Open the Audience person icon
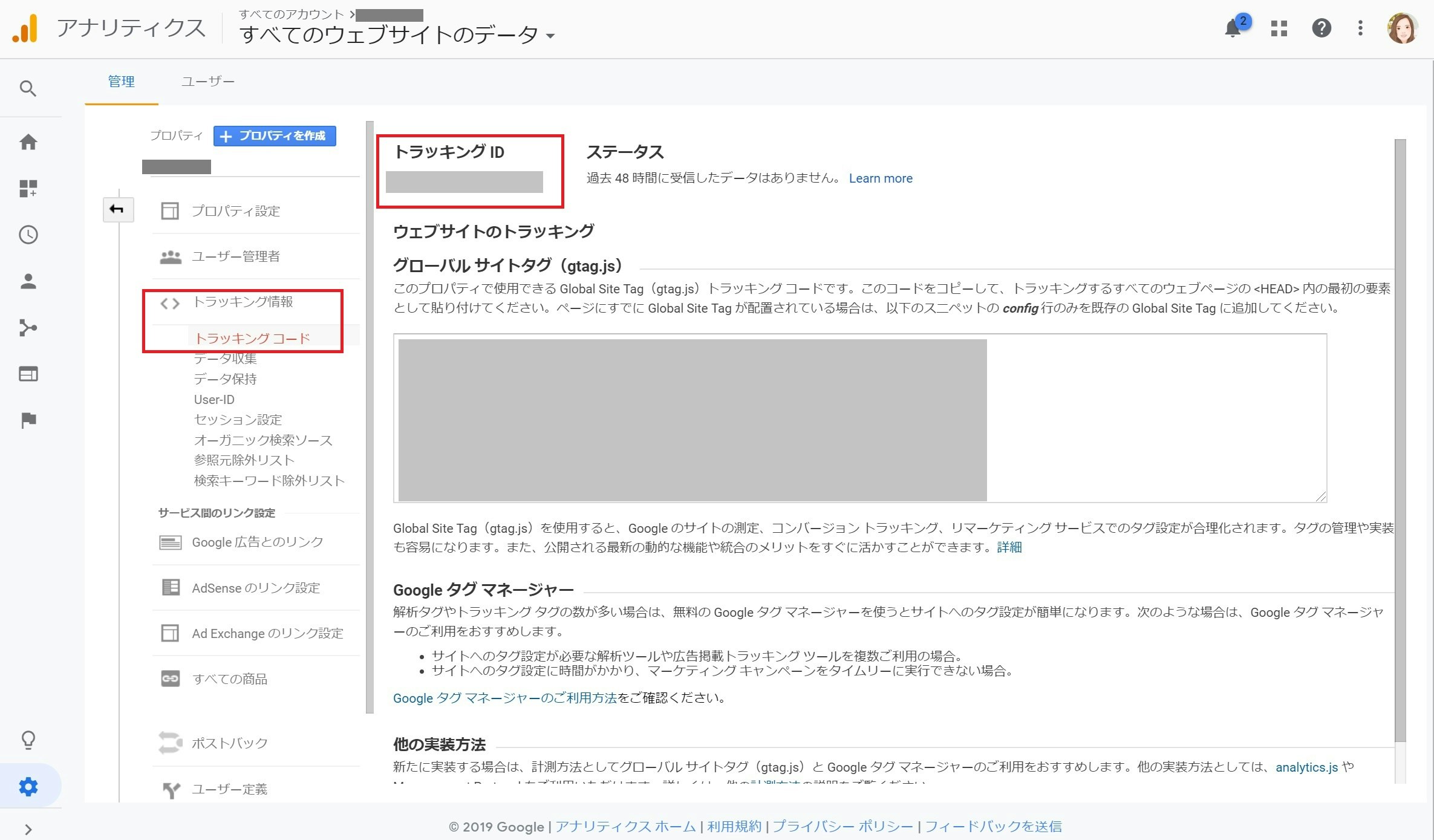 pos(28,281)
